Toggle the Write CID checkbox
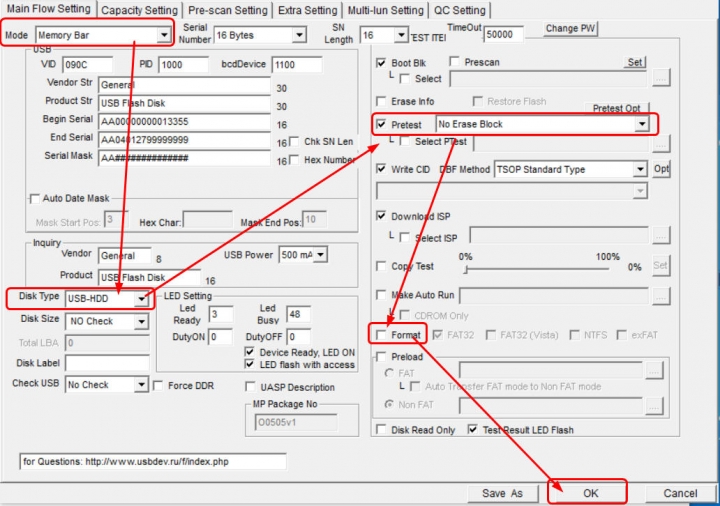 [x=381, y=169]
